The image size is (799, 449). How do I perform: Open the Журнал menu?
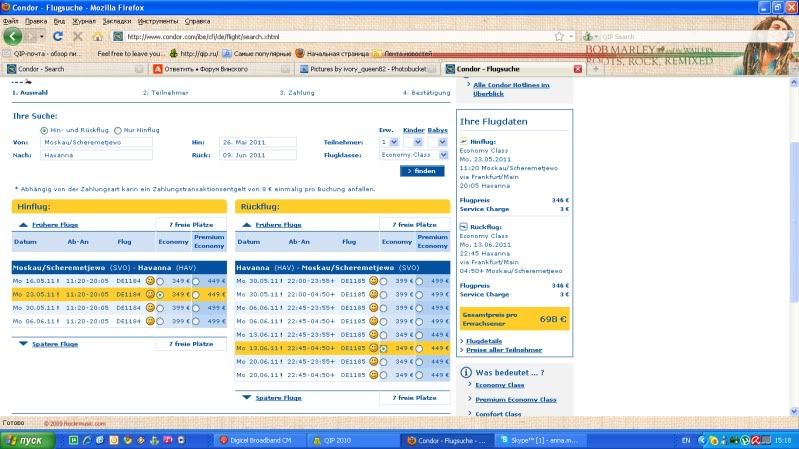84,21
